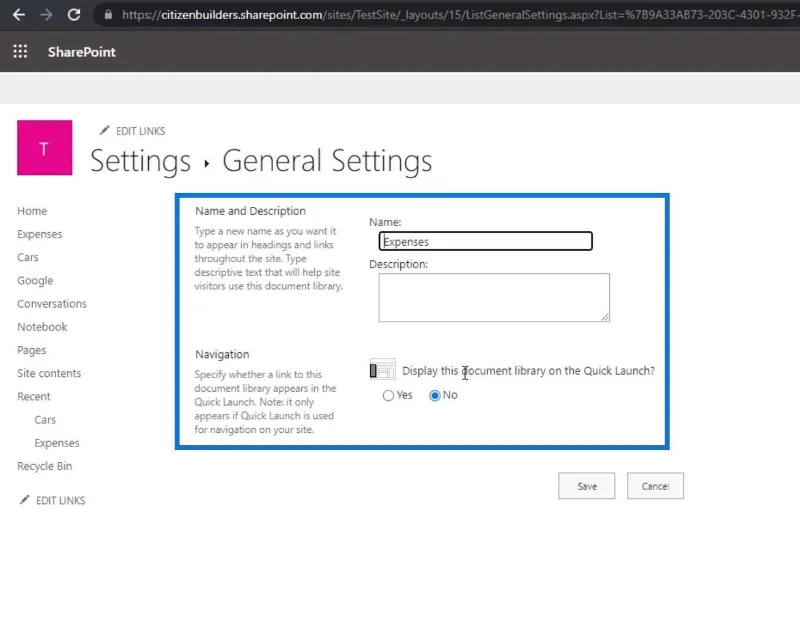This screenshot has width=800, height=633.
Task: Select Yes for Quick Launch display
Action: coord(388,395)
